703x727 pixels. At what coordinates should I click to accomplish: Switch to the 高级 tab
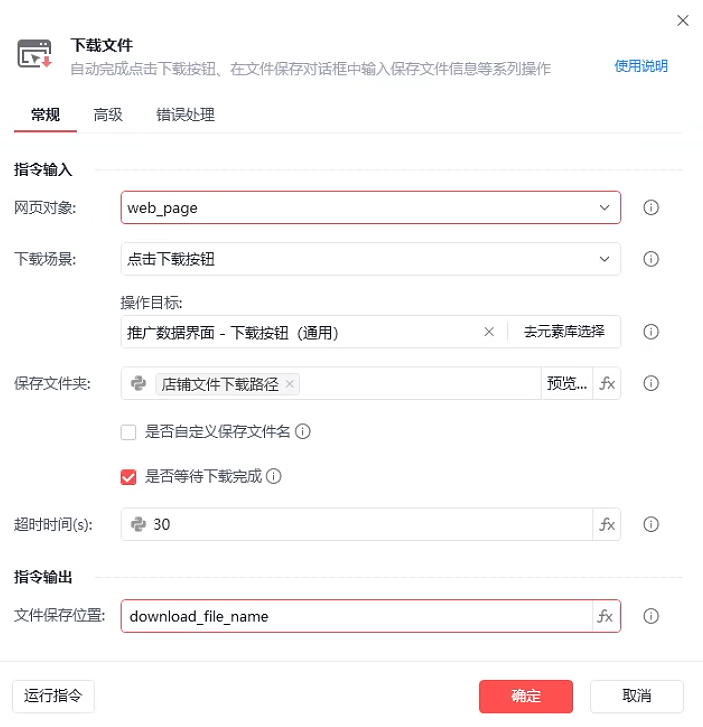coord(108,115)
